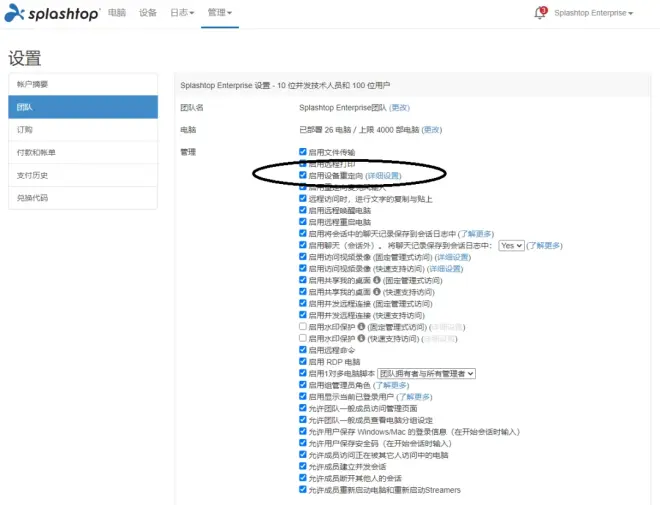Open 团队拥有者与所有管理者 dropdown
Viewport: 660px width, 505px height.
426,373
